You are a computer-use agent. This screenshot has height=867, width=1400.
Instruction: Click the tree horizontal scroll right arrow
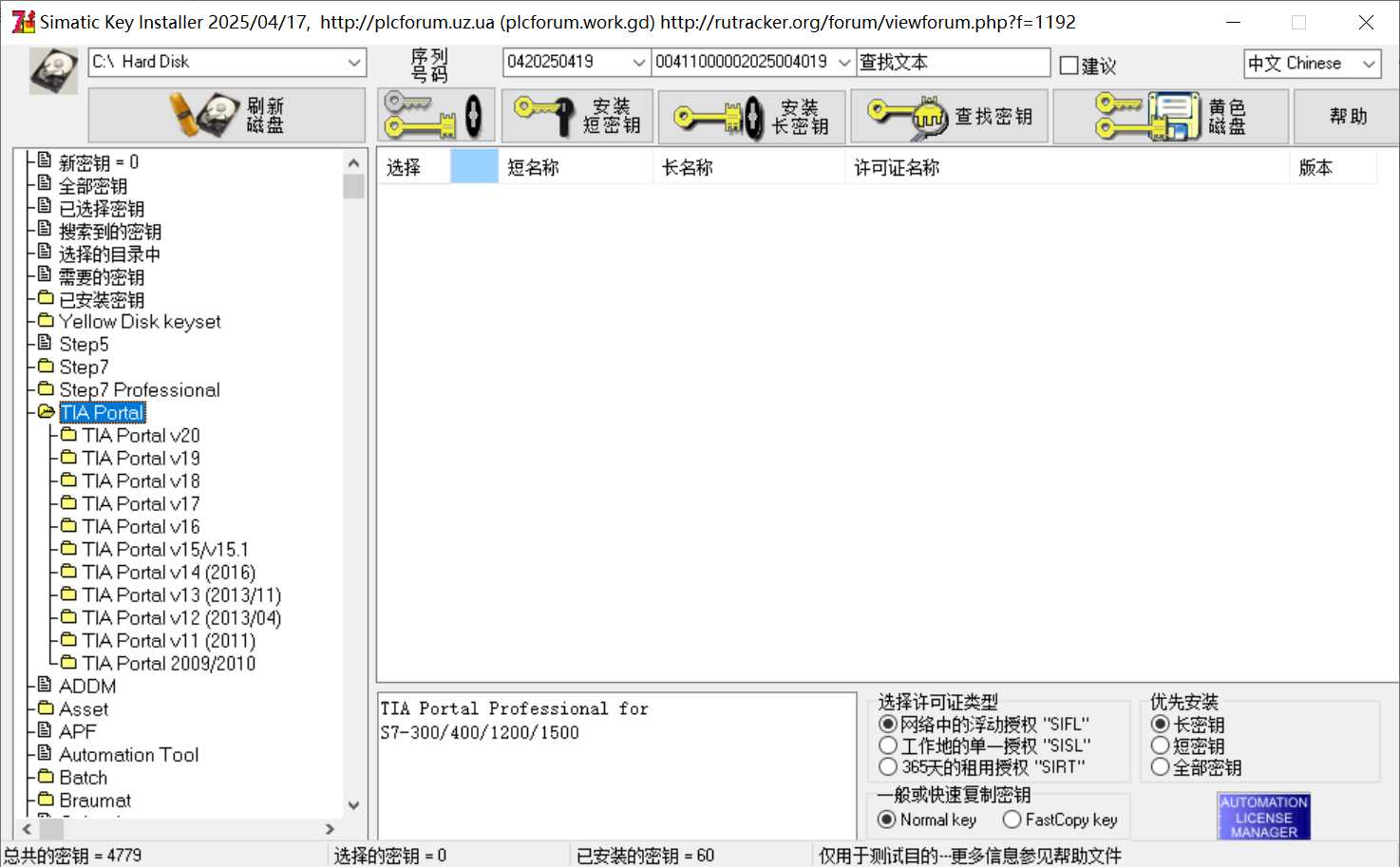tap(330, 829)
